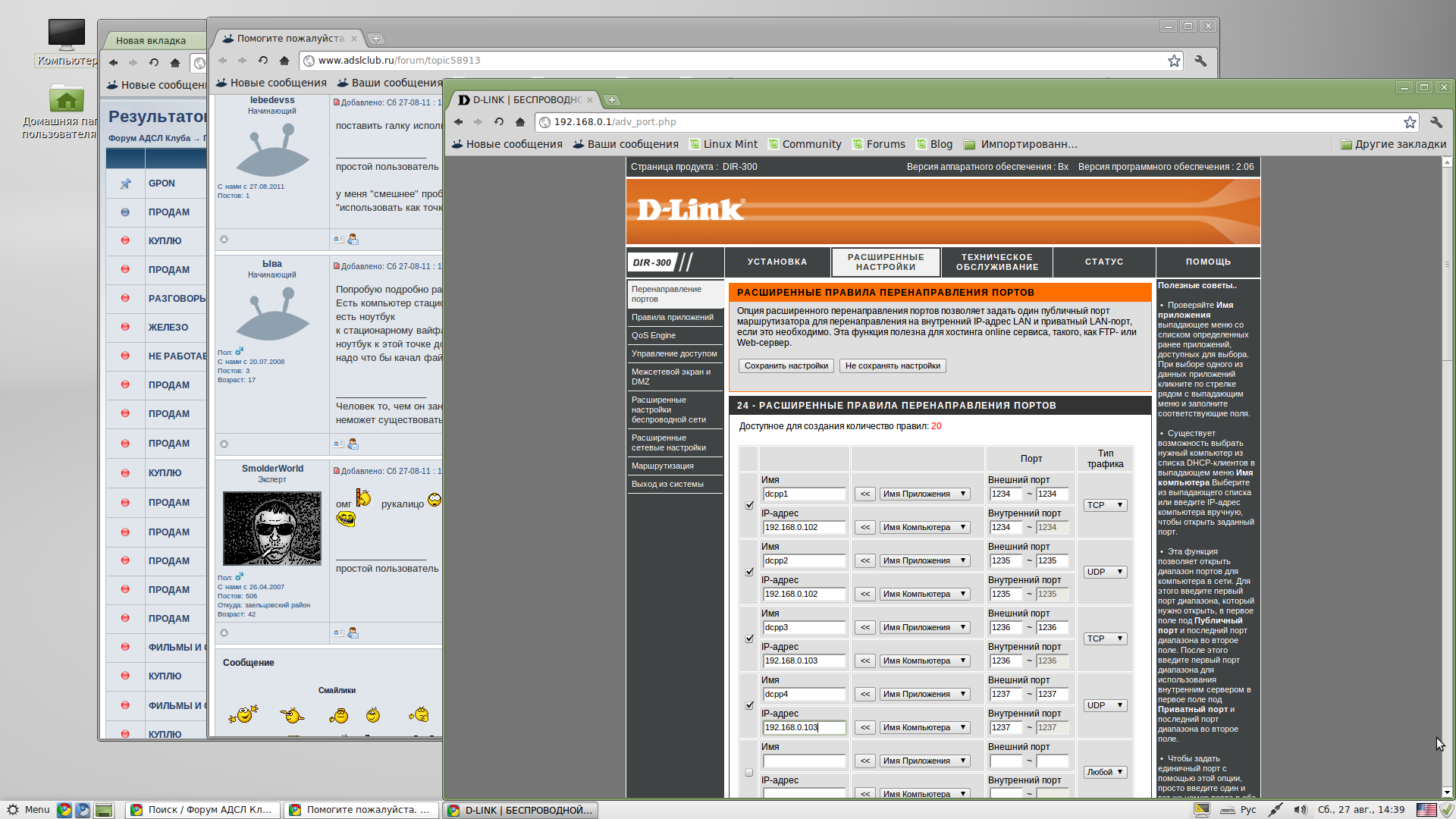Open СТАТУС router tab
Image resolution: width=1456 pixels, height=819 pixels.
coord(1104,262)
